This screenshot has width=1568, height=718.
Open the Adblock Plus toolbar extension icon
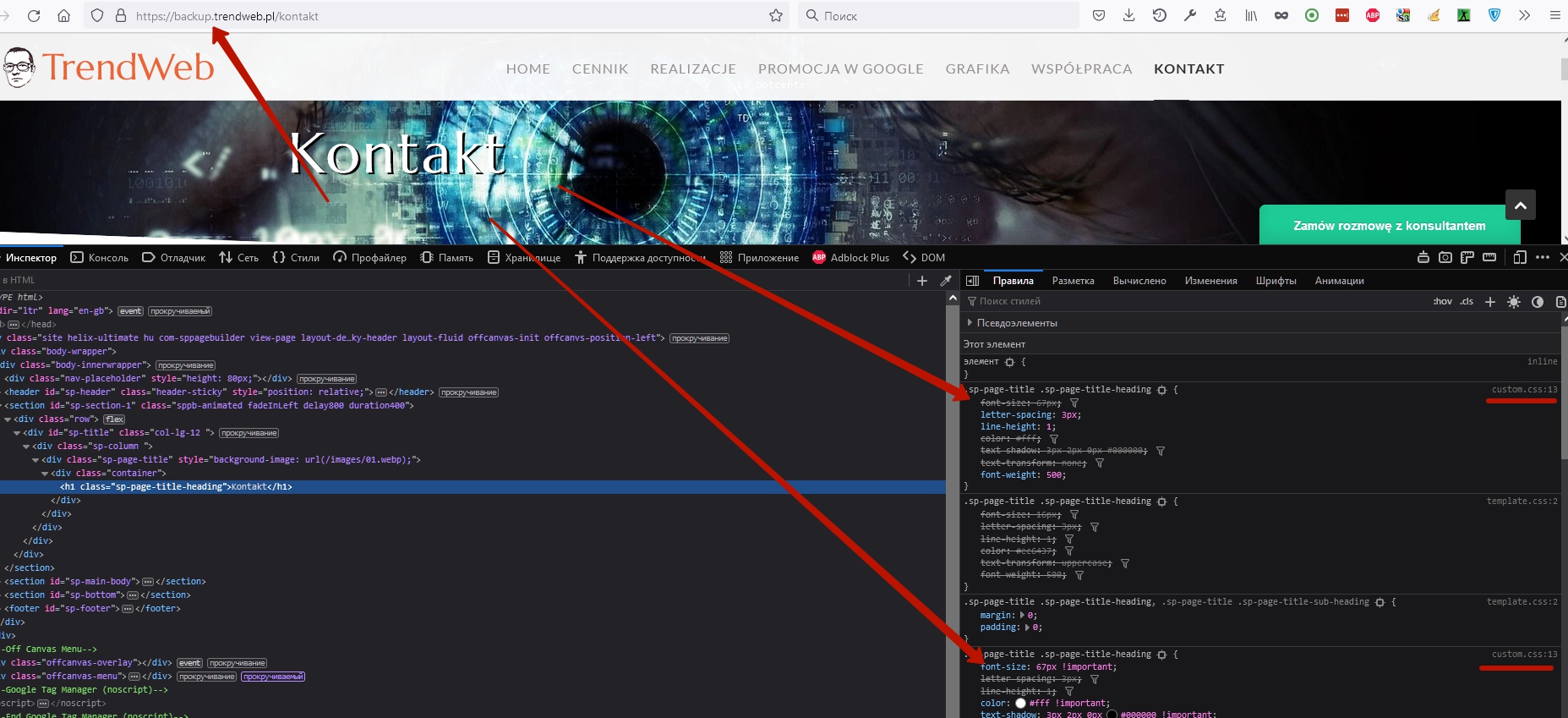(x=1373, y=15)
